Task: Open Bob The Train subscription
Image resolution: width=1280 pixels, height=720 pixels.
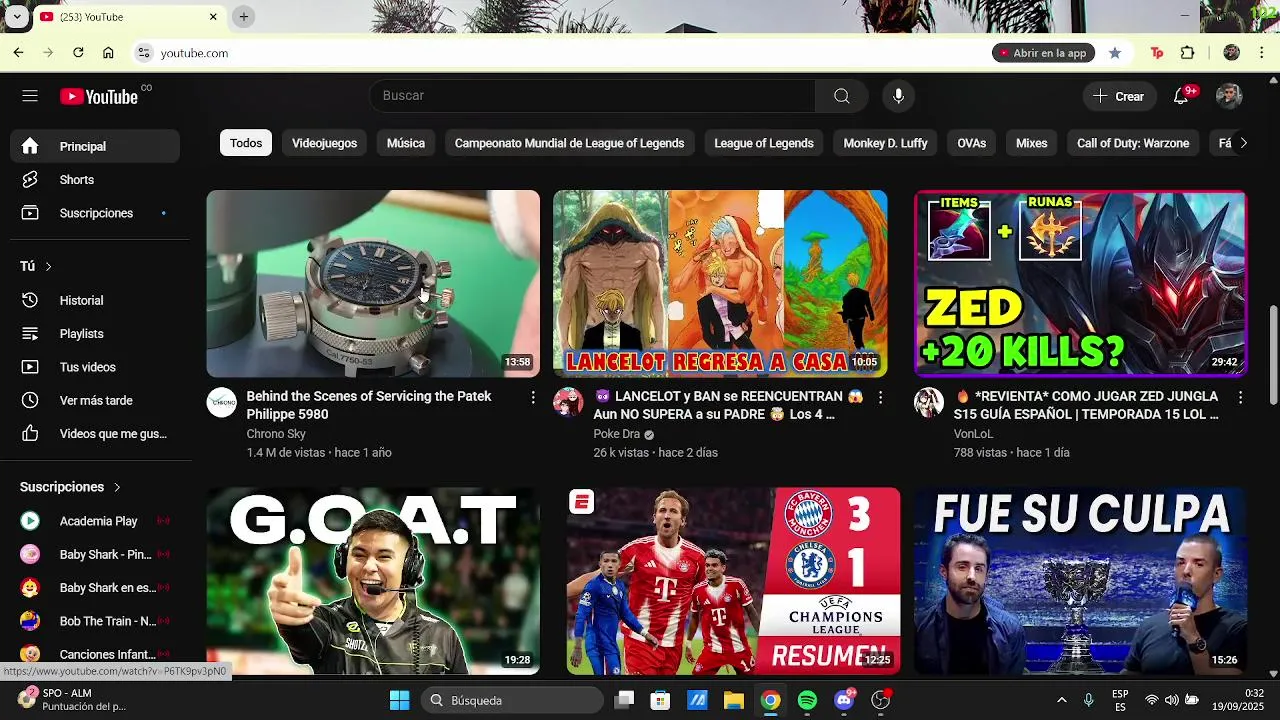Action: click(x=96, y=621)
